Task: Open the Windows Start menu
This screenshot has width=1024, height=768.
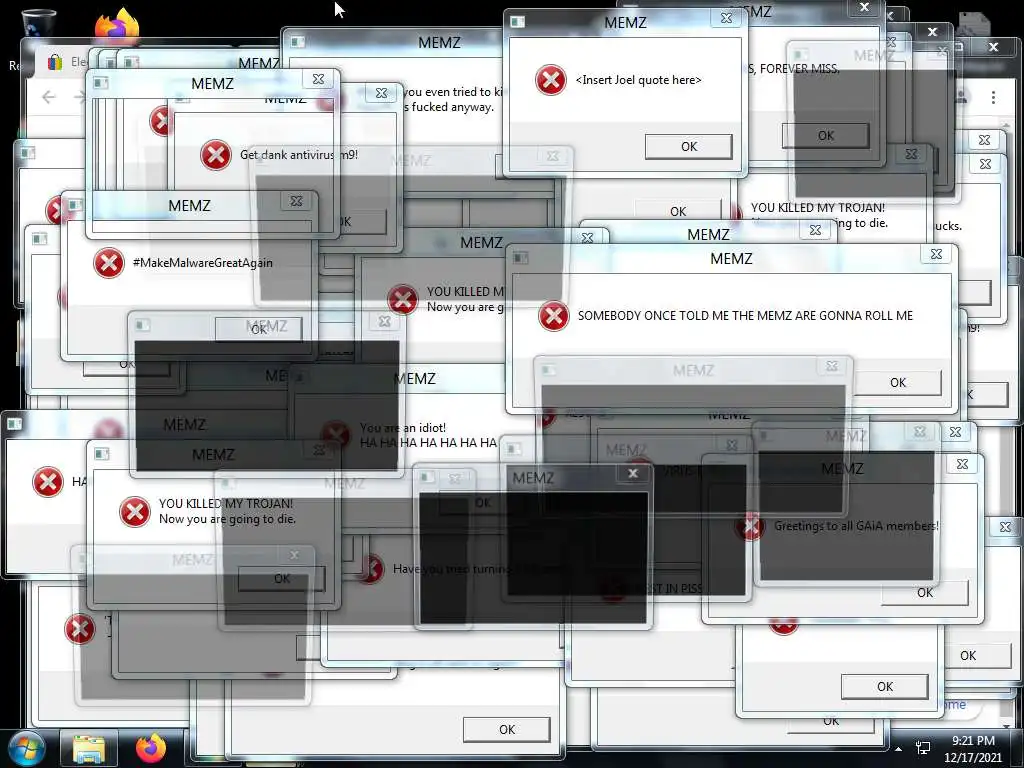Action: (x=26, y=748)
